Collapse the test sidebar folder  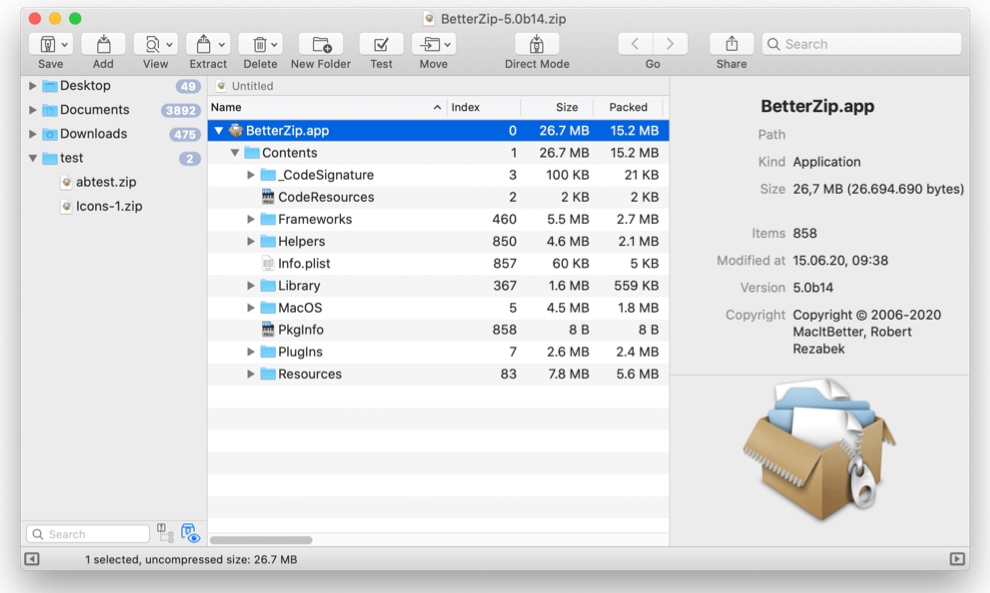coord(33,158)
